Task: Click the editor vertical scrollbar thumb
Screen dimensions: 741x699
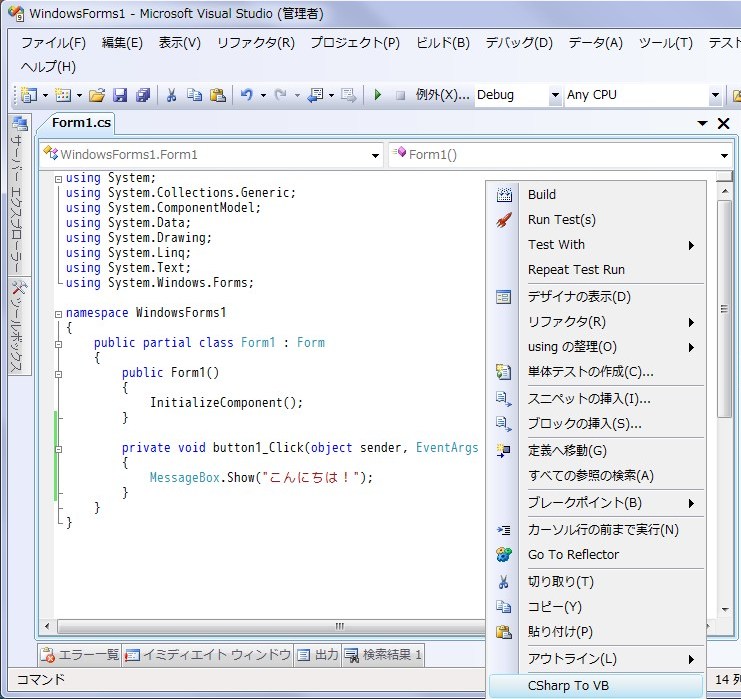Action: (724, 309)
